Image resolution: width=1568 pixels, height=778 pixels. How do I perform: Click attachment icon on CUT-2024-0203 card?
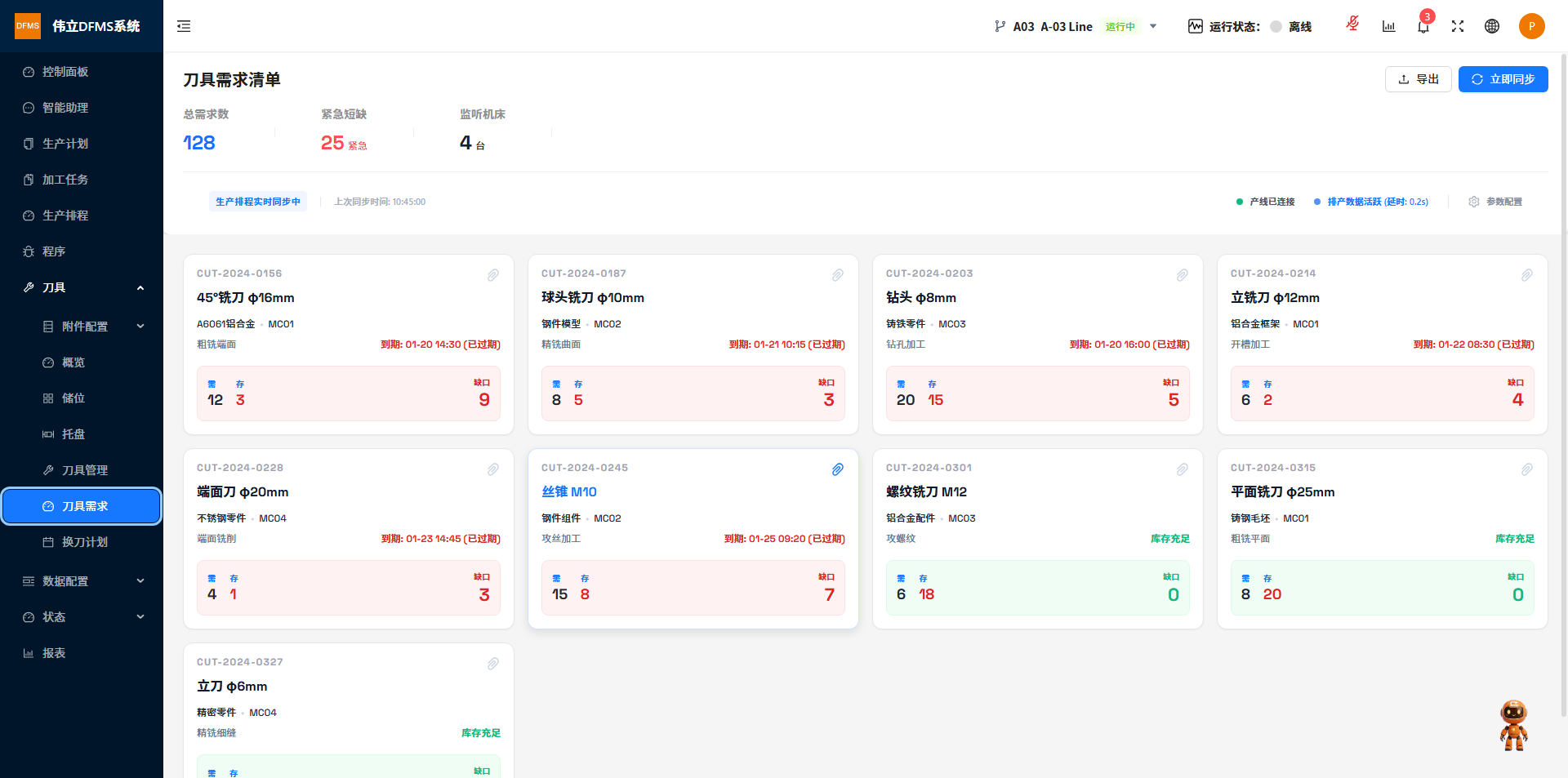[1183, 275]
